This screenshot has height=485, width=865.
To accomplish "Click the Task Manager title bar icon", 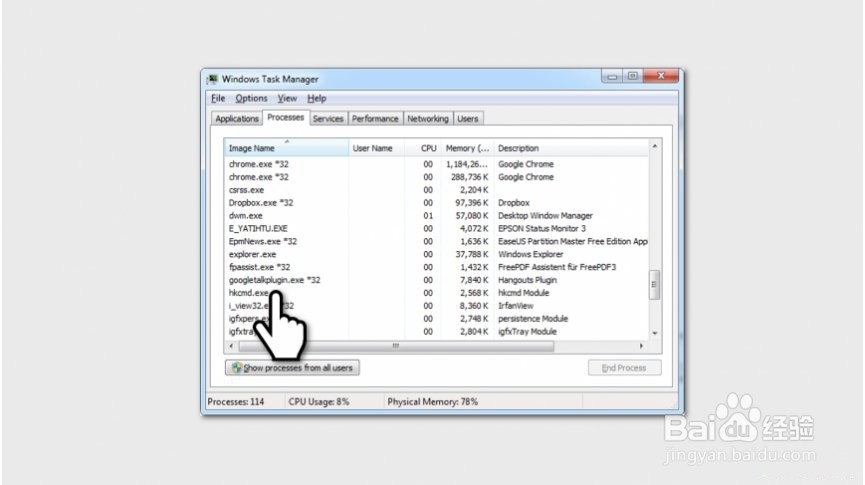I will click(x=212, y=79).
